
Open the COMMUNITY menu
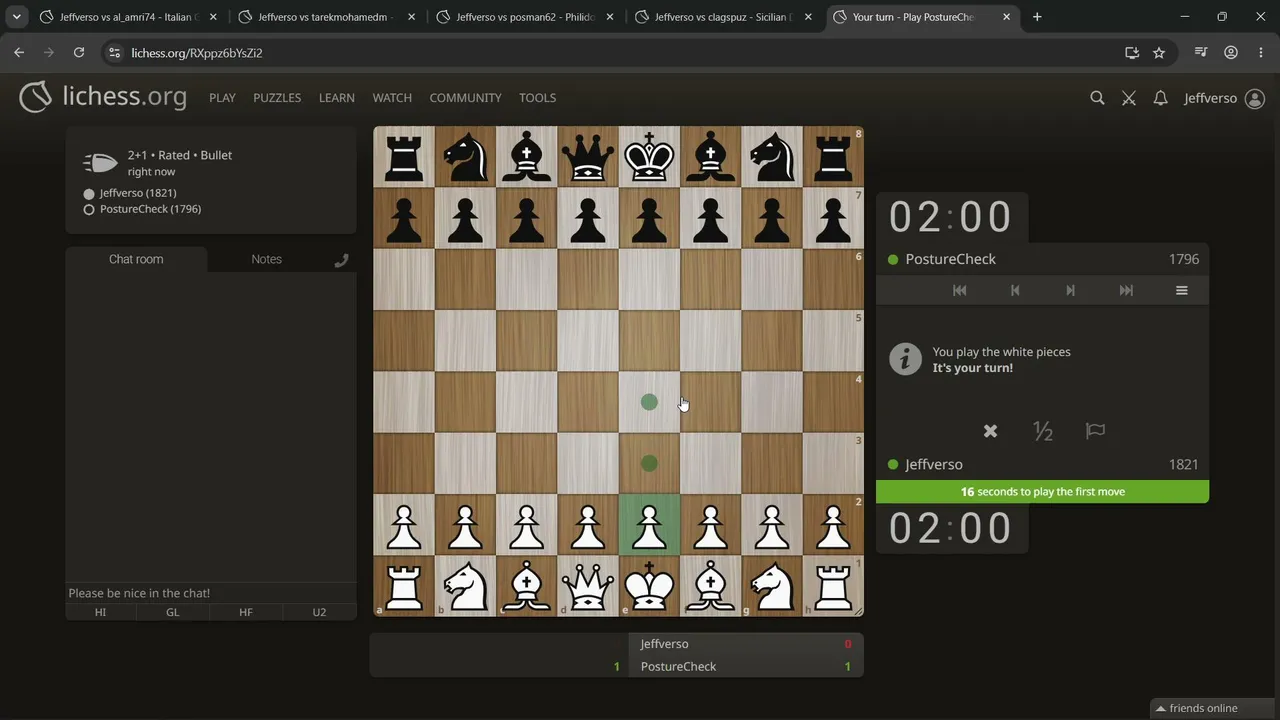pyautogui.click(x=465, y=98)
